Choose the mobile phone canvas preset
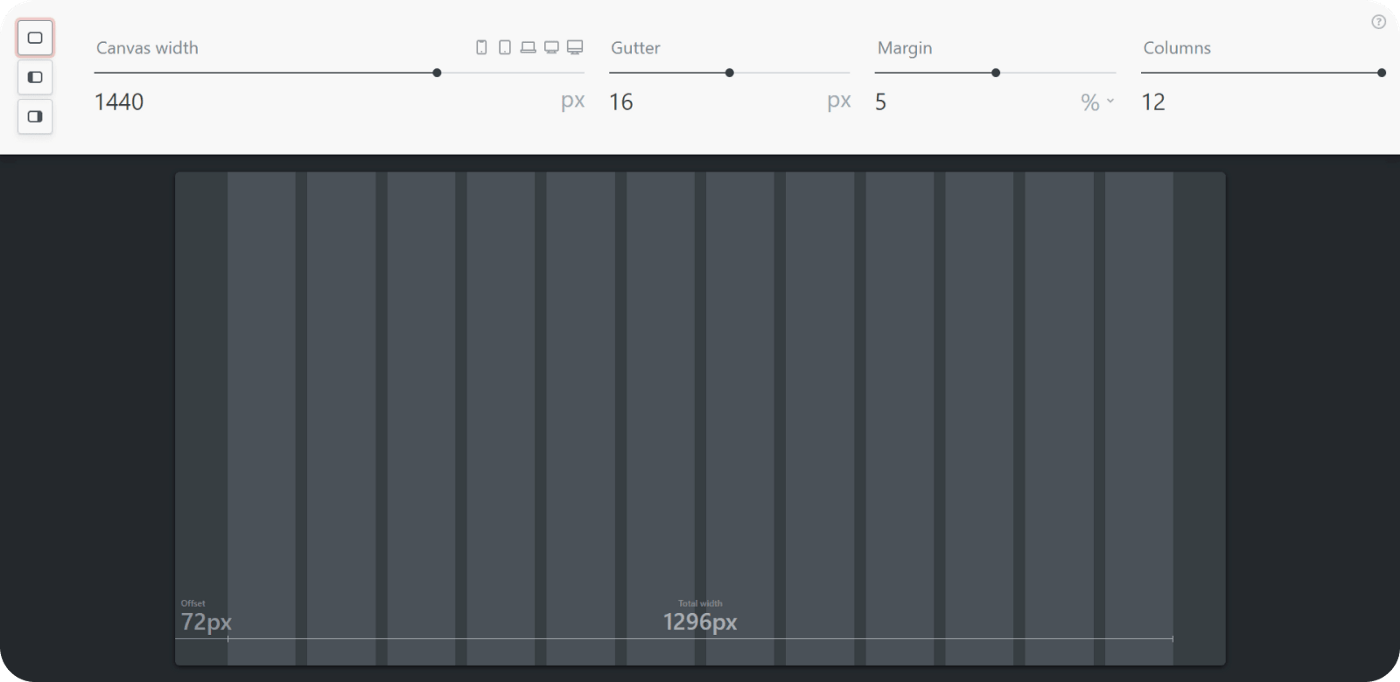 click(x=481, y=47)
